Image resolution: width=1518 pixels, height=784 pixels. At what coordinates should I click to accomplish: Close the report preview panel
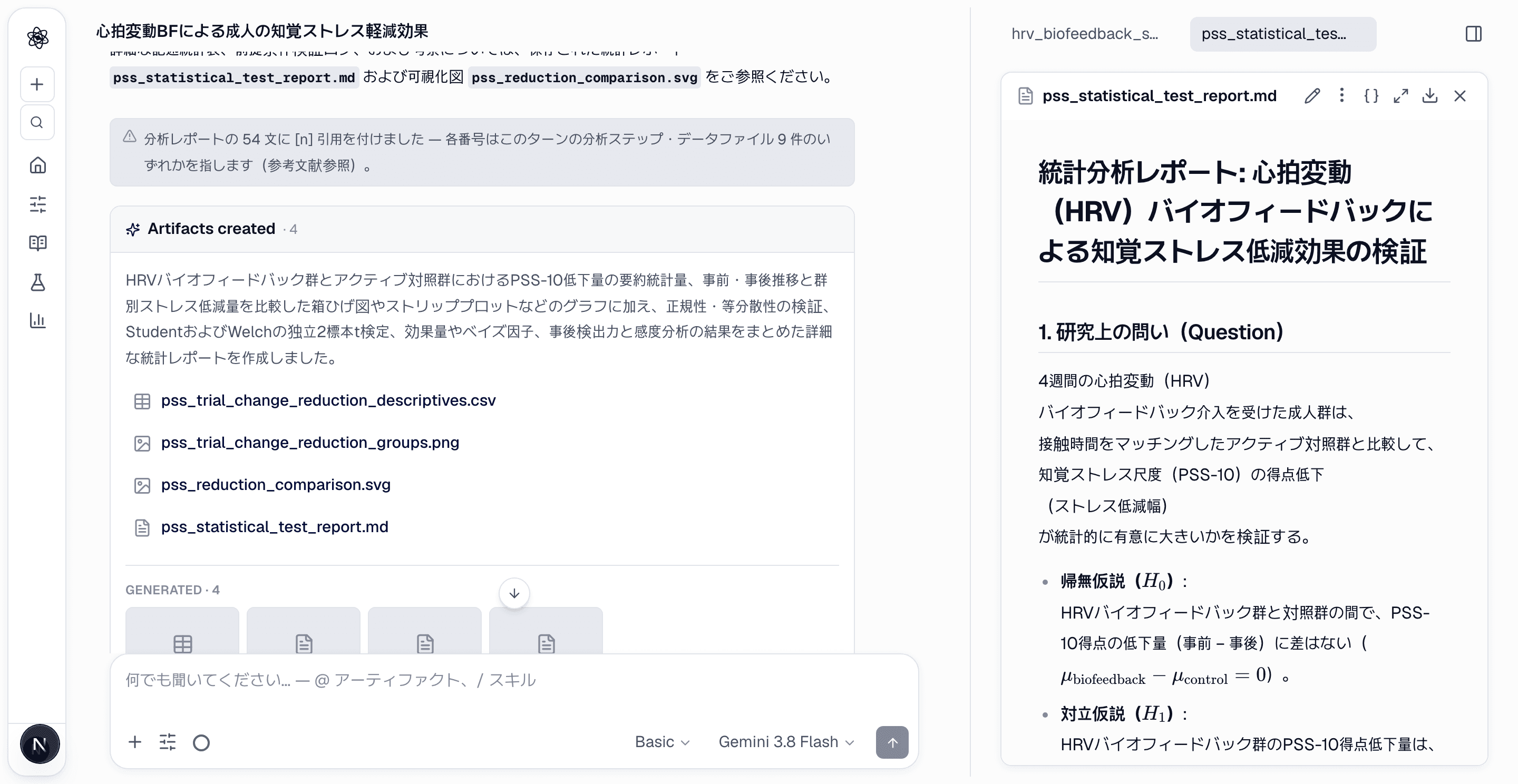tap(1459, 96)
